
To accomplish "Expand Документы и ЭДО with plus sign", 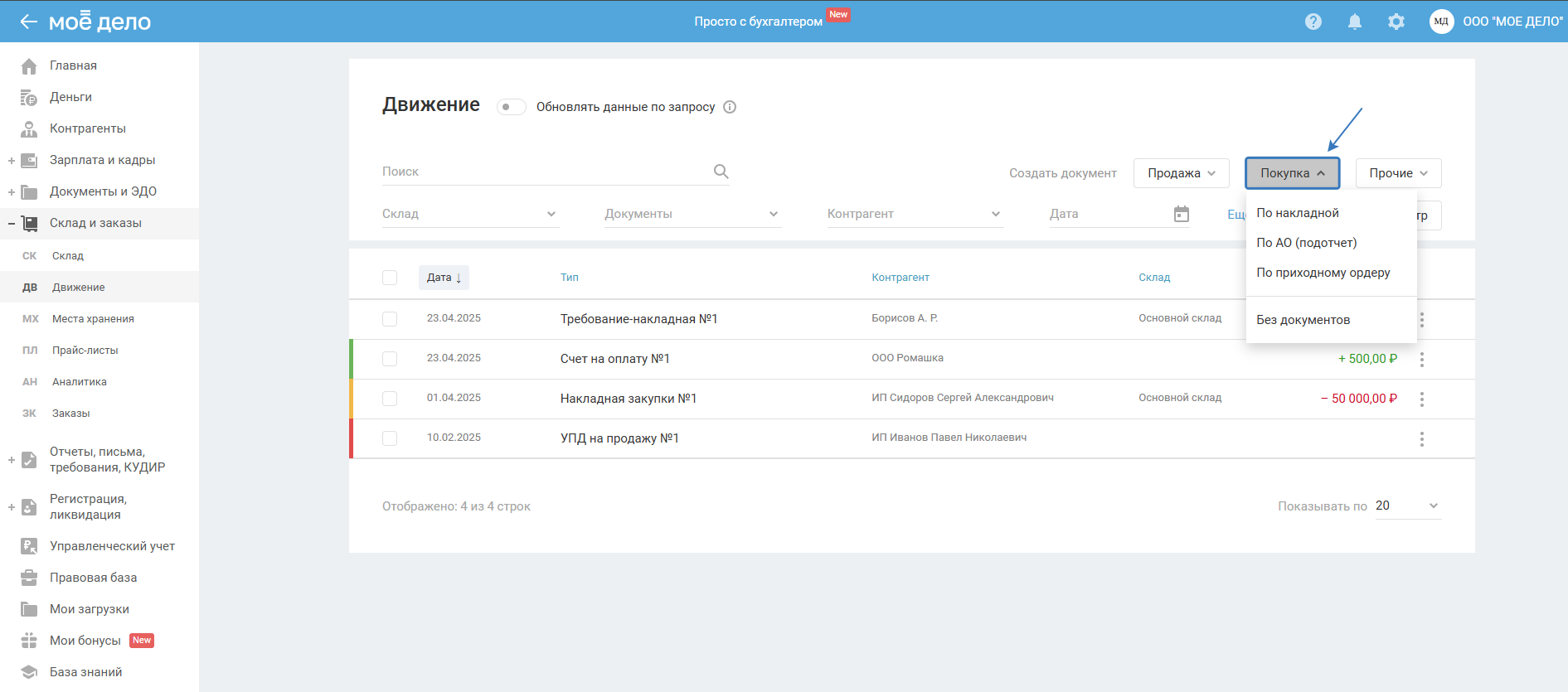I will point(12,192).
